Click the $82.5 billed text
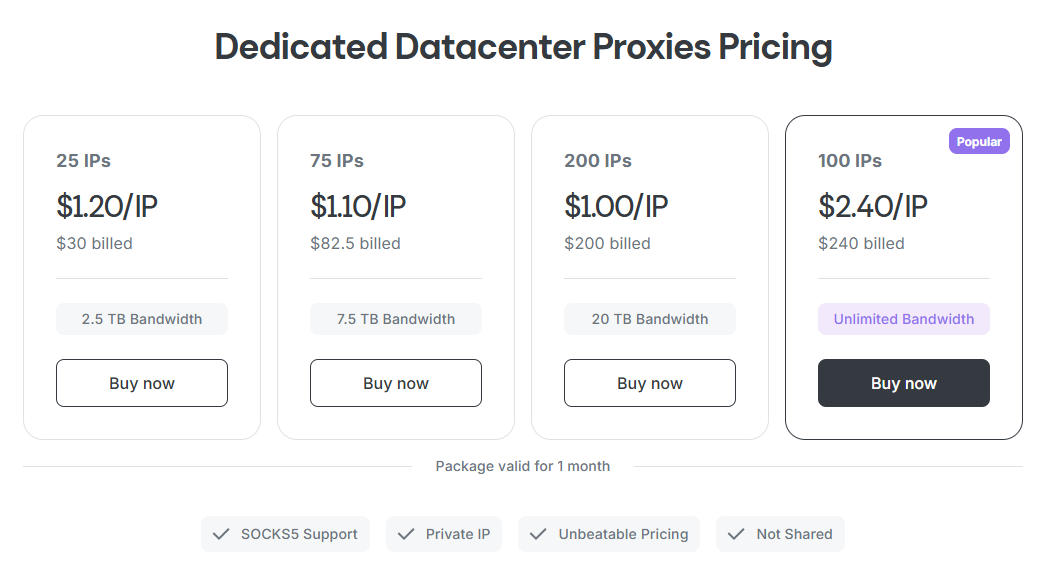Viewport: 1045px width, 572px height. tap(355, 243)
